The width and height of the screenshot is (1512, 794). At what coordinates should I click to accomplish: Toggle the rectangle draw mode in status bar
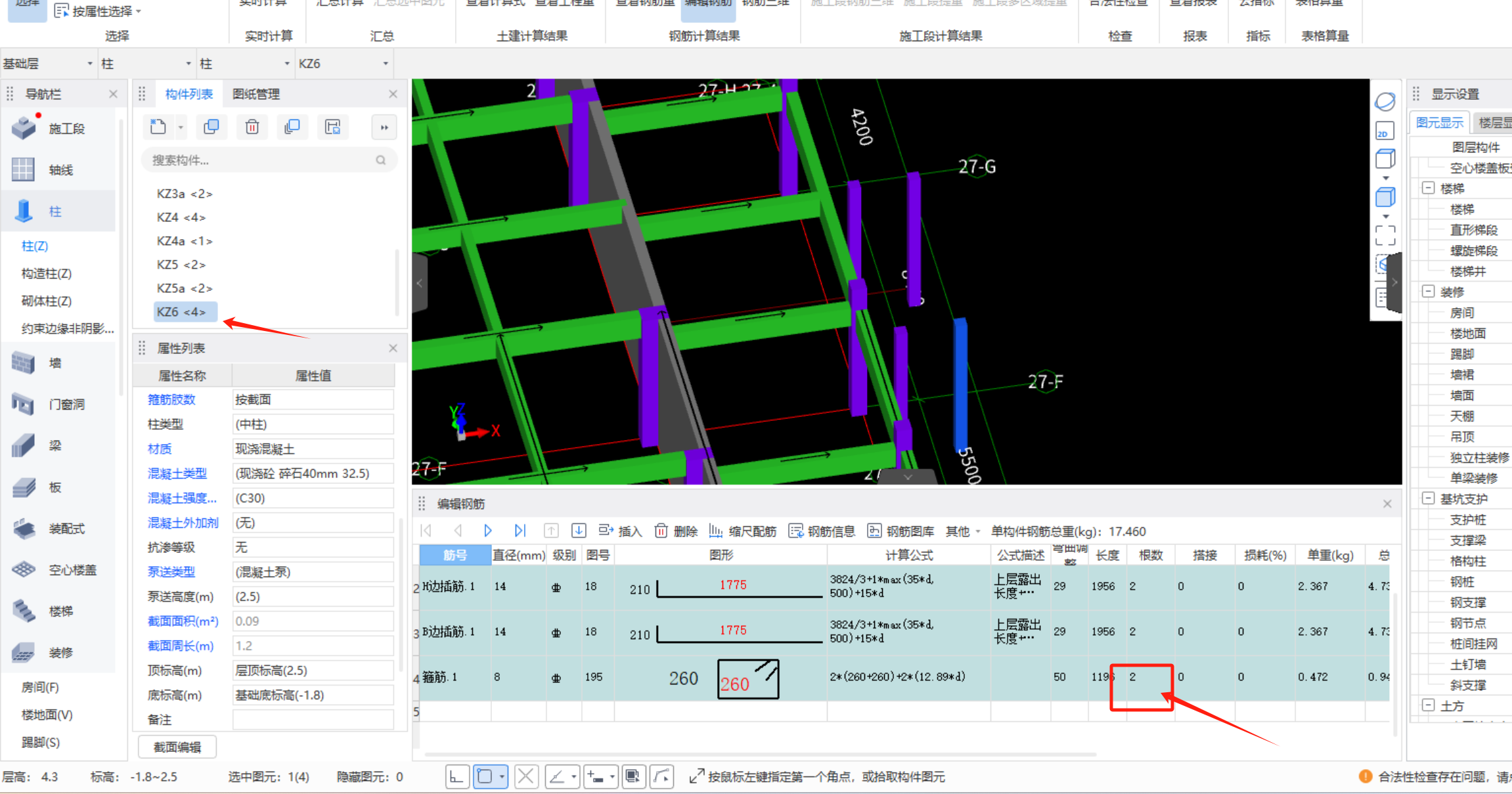[485, 777]
